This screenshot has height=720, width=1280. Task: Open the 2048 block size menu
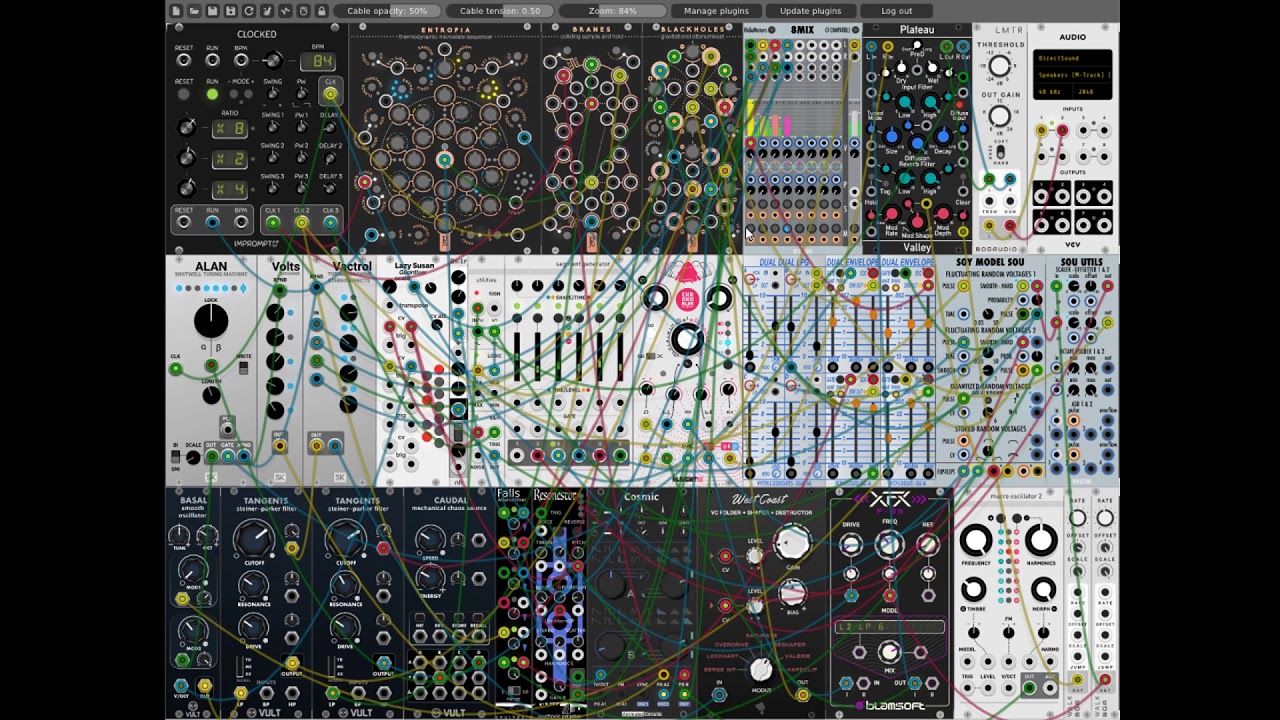[1090, 91]
